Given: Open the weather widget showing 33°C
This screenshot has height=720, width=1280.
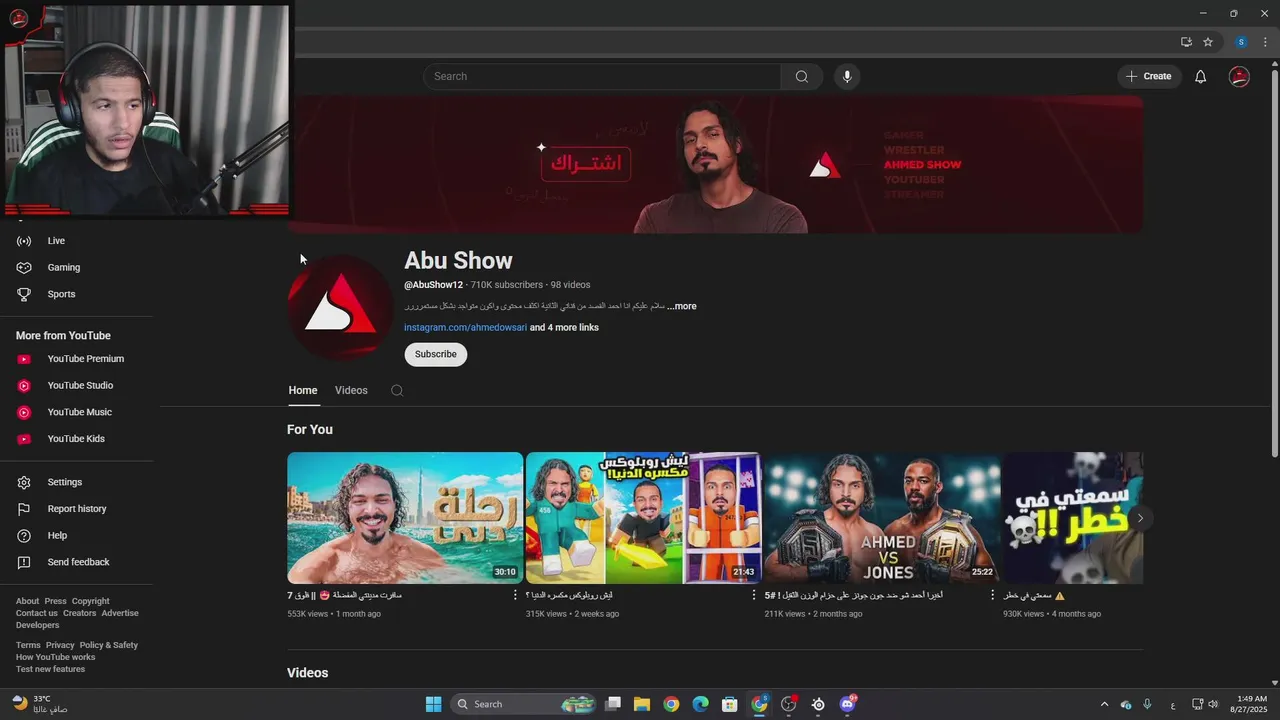Looking at the screenshot, I should click(x=40, y=704).
